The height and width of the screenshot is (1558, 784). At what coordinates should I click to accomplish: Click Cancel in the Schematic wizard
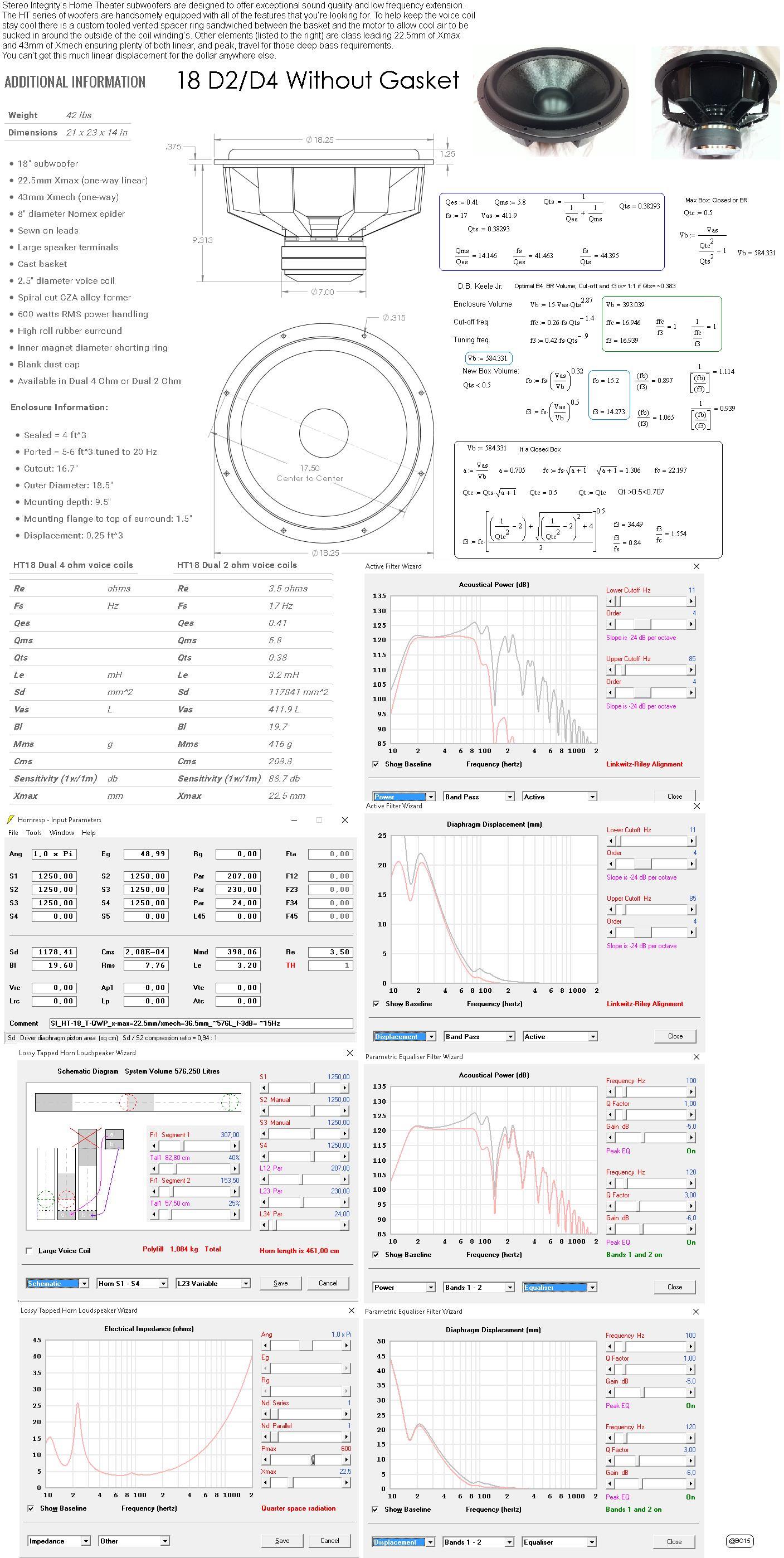[x=328, y=1283]
